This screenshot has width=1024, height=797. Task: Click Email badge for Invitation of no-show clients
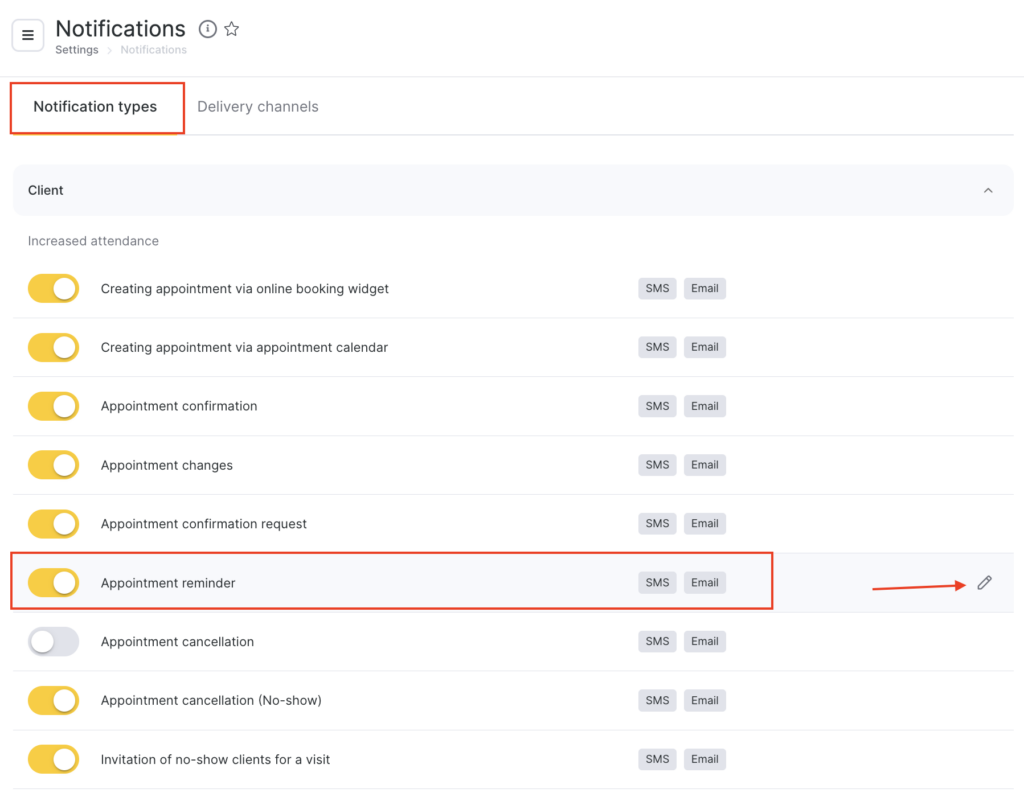[x=705, y=759]
